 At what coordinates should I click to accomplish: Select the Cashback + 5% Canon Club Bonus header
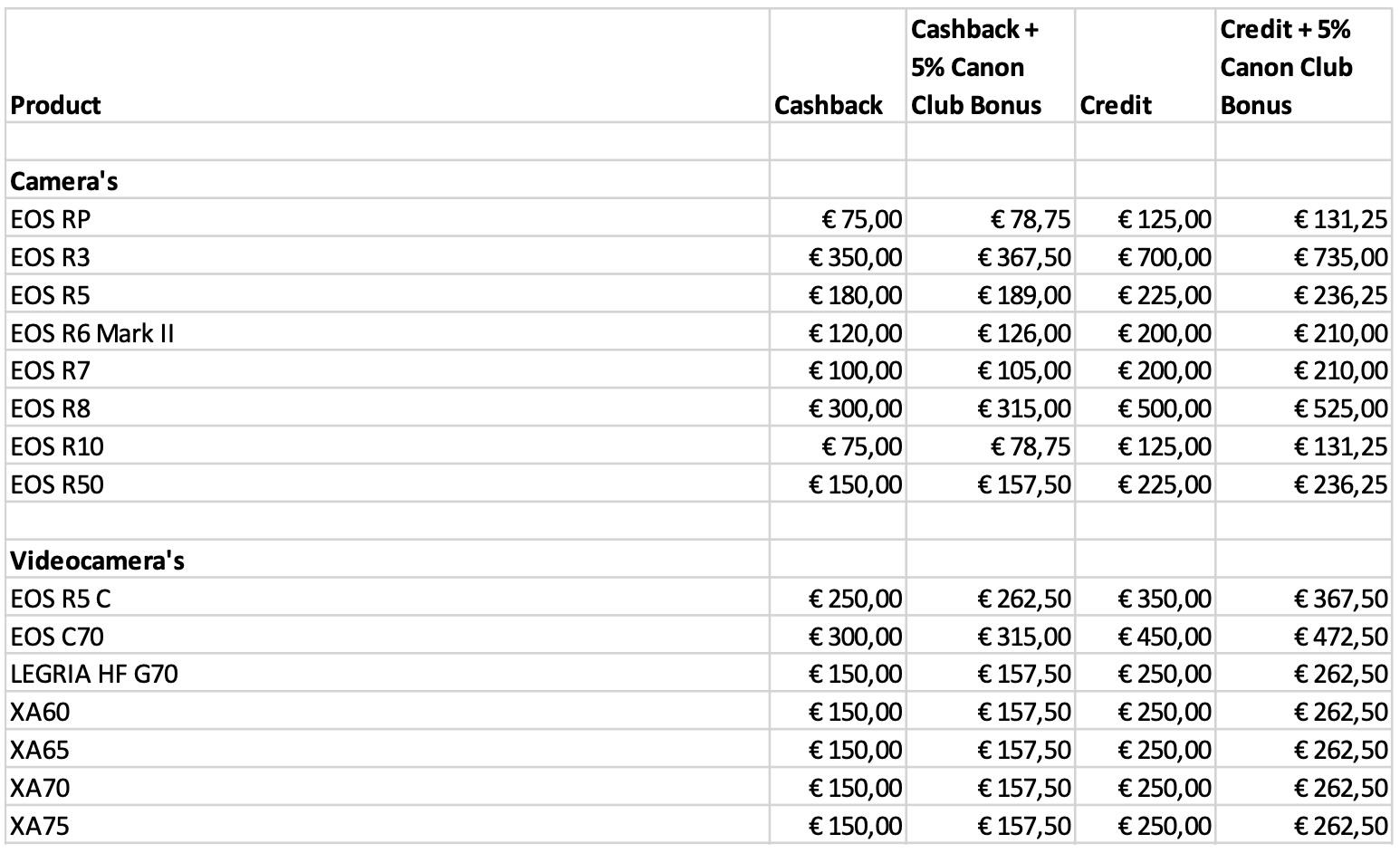pyautogui.click(x=975, y=68)
